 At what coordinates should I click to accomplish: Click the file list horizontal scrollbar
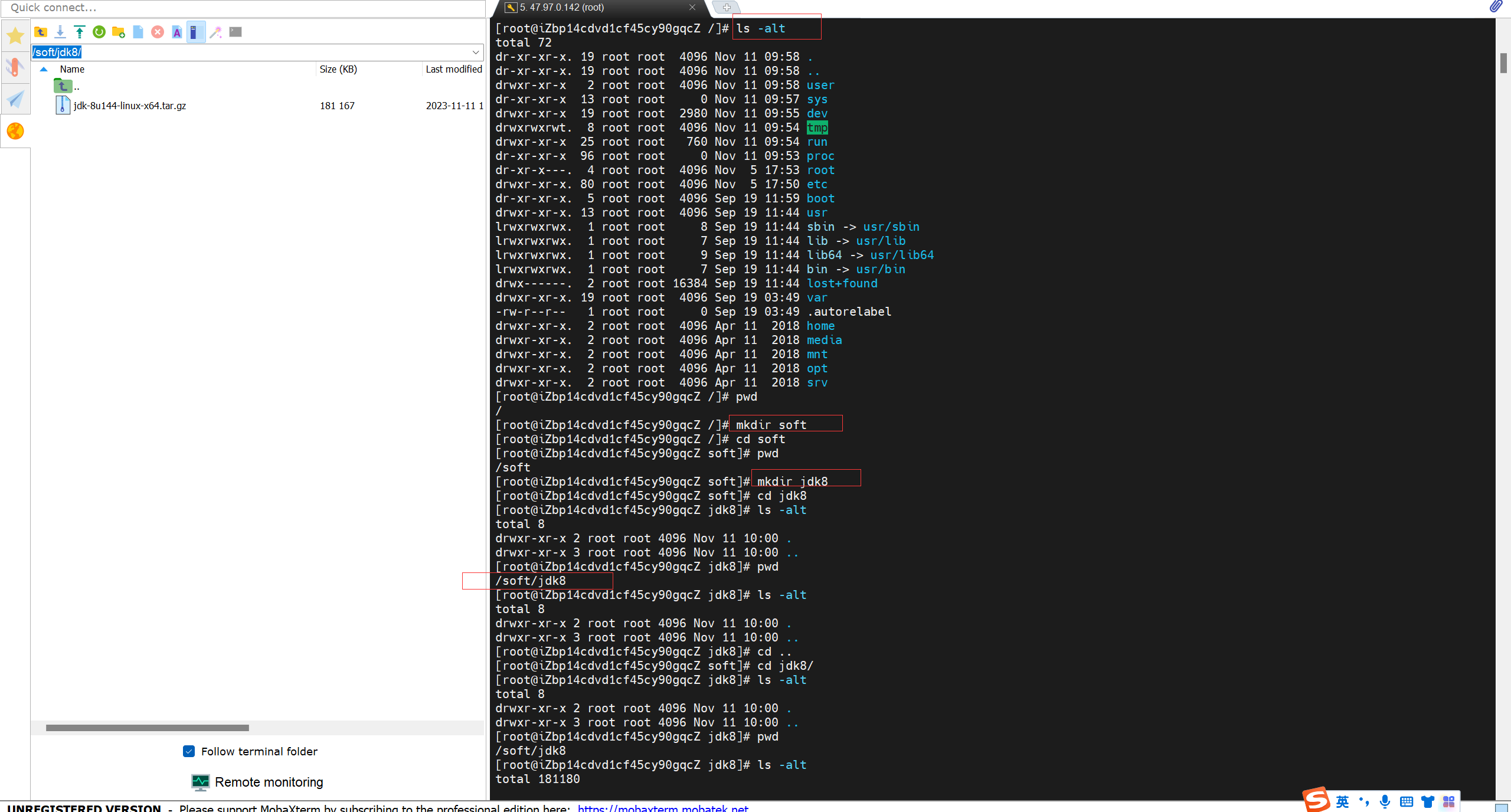point(148,728)
